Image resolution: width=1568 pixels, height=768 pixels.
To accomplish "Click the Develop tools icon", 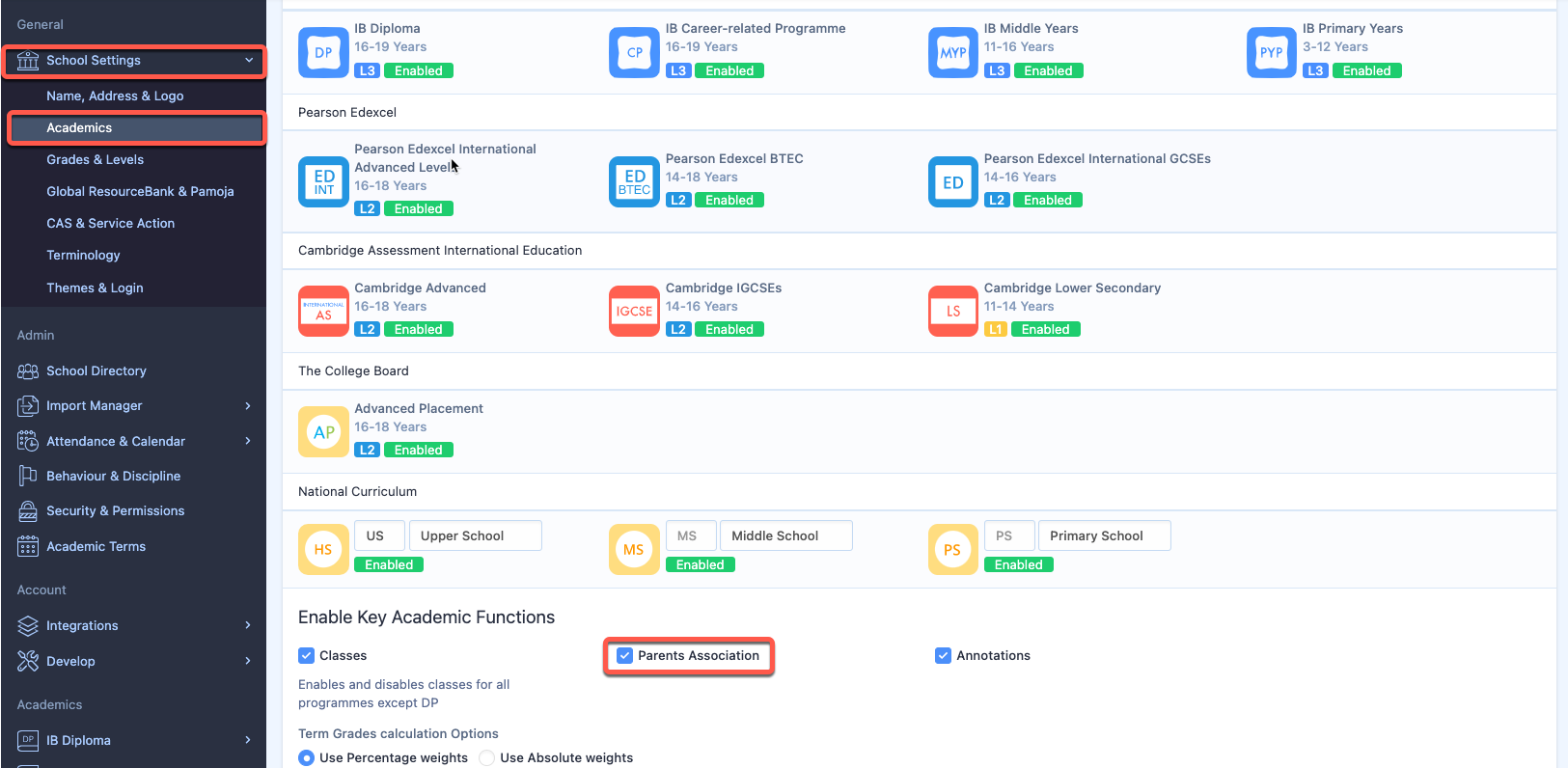I will pyautogui.click(x=28, y=662).
